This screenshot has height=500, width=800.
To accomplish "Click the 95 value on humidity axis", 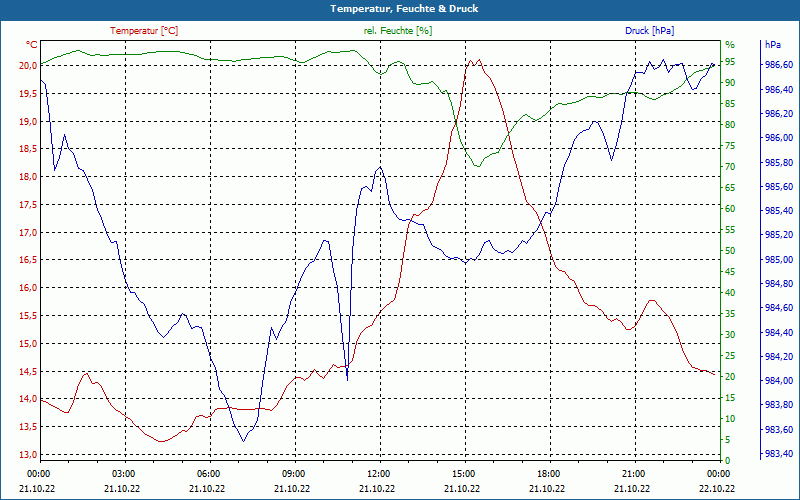I will click(x=730, y=62).
